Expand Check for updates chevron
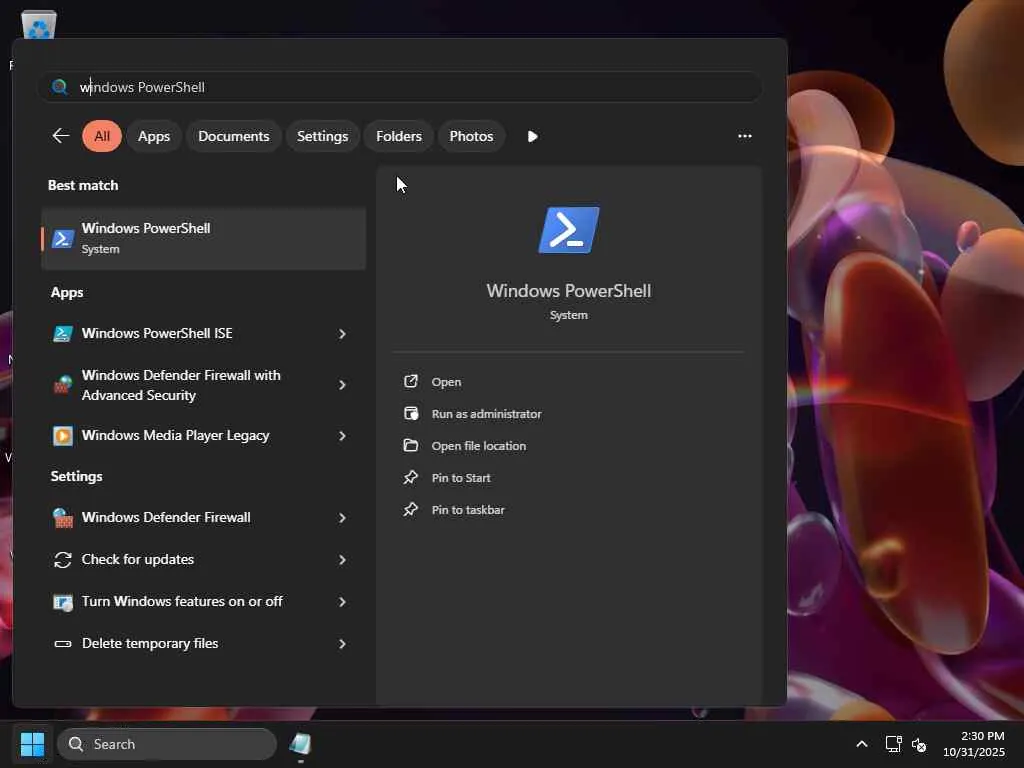 point(342,560)
